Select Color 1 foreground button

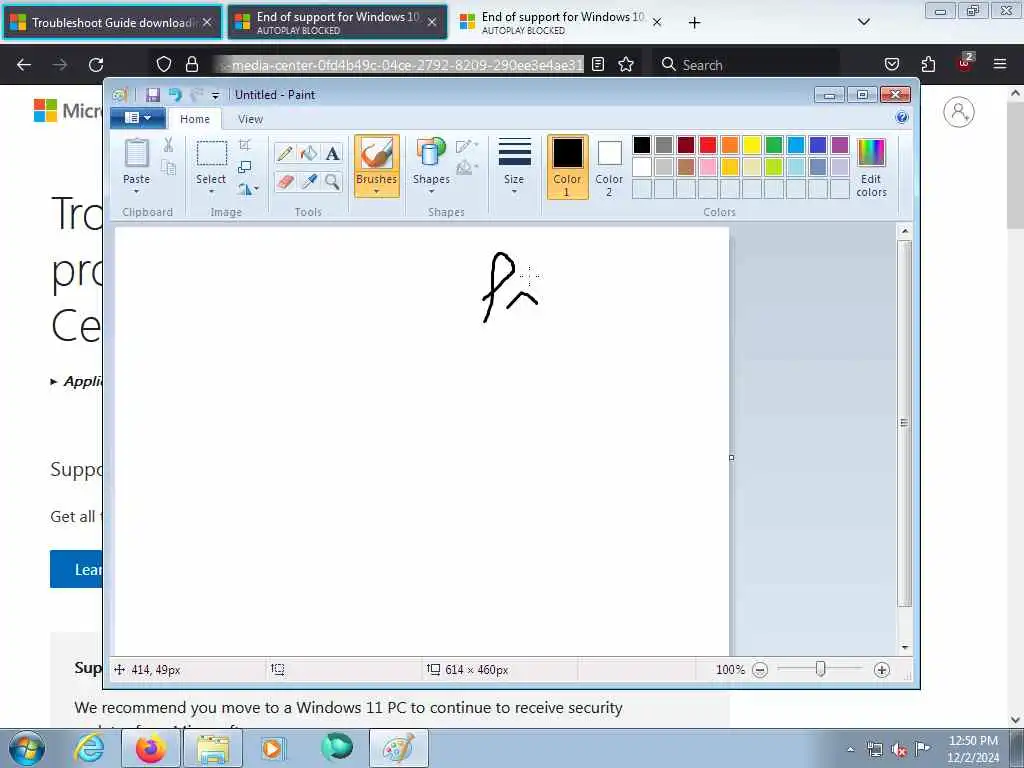tap(567, 167)
